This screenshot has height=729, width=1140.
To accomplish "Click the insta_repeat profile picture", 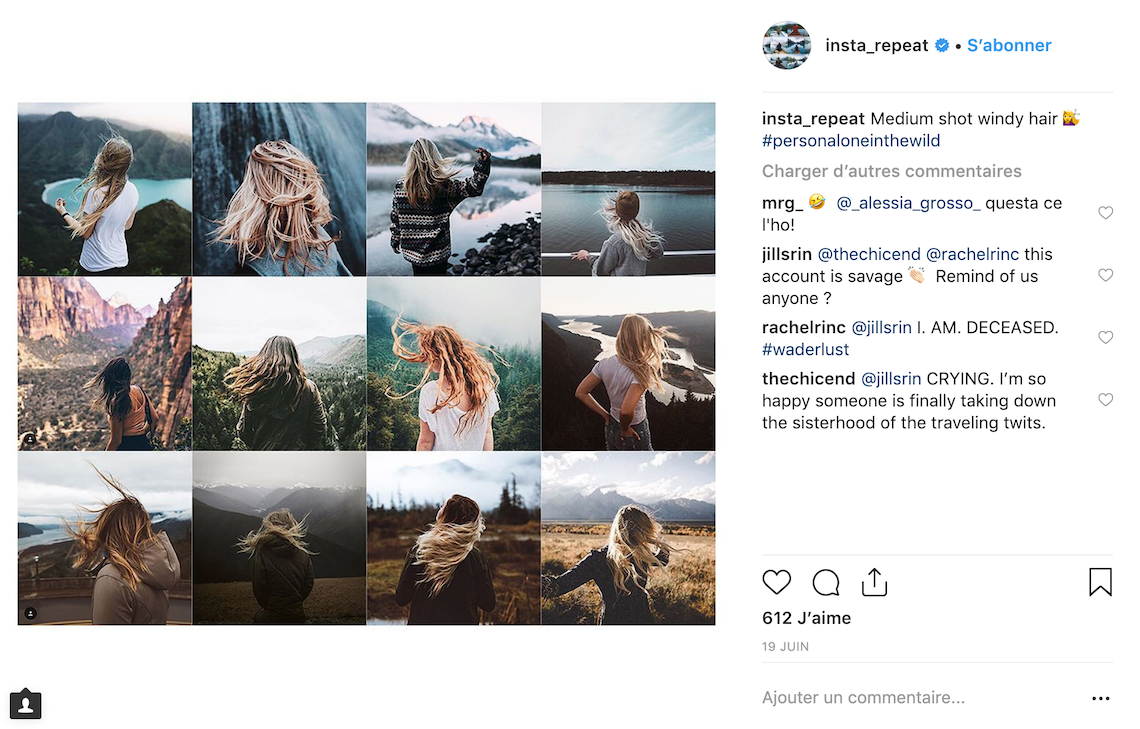I will coord(787,45).
